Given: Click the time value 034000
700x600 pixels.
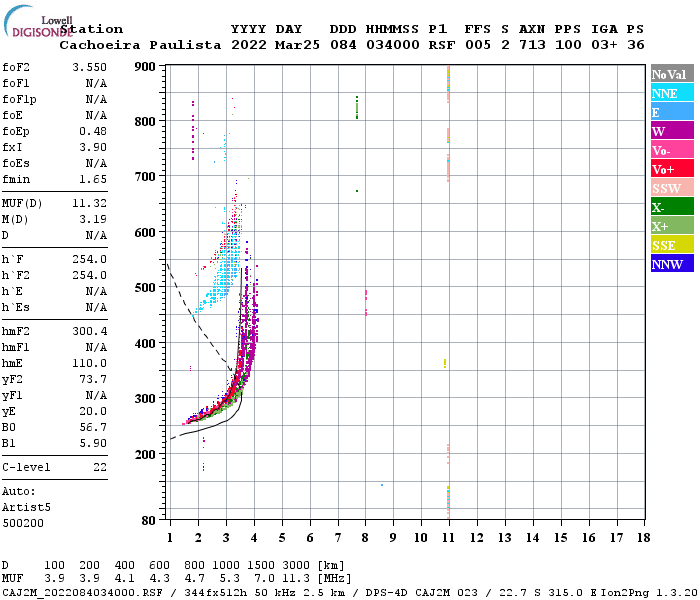Looking at the screenshot, I should pos(392,45).
